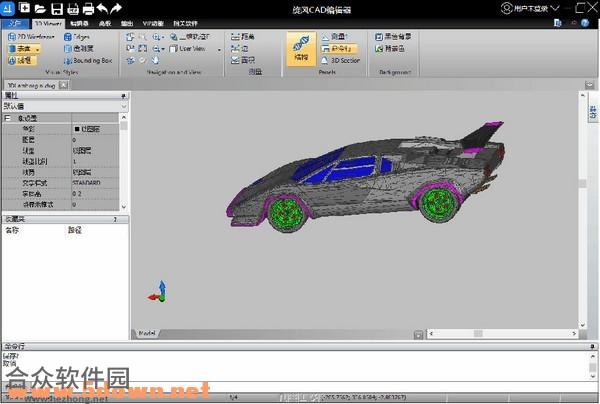The height and width of the screenshot is (404, 600).
Task: Click the horizontal scrollbar thumb under the viewport
Action: 478,334
